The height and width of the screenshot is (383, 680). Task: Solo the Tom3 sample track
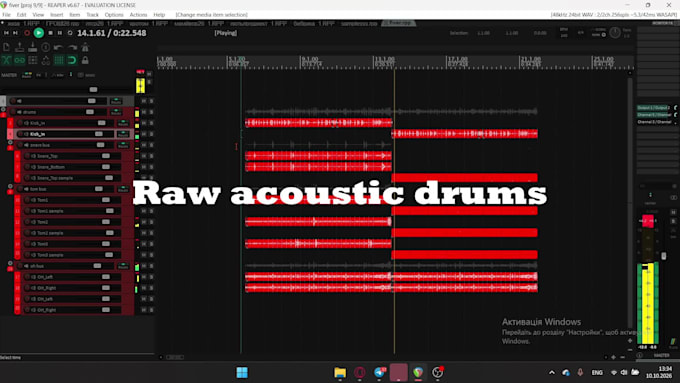click(151, 255)
